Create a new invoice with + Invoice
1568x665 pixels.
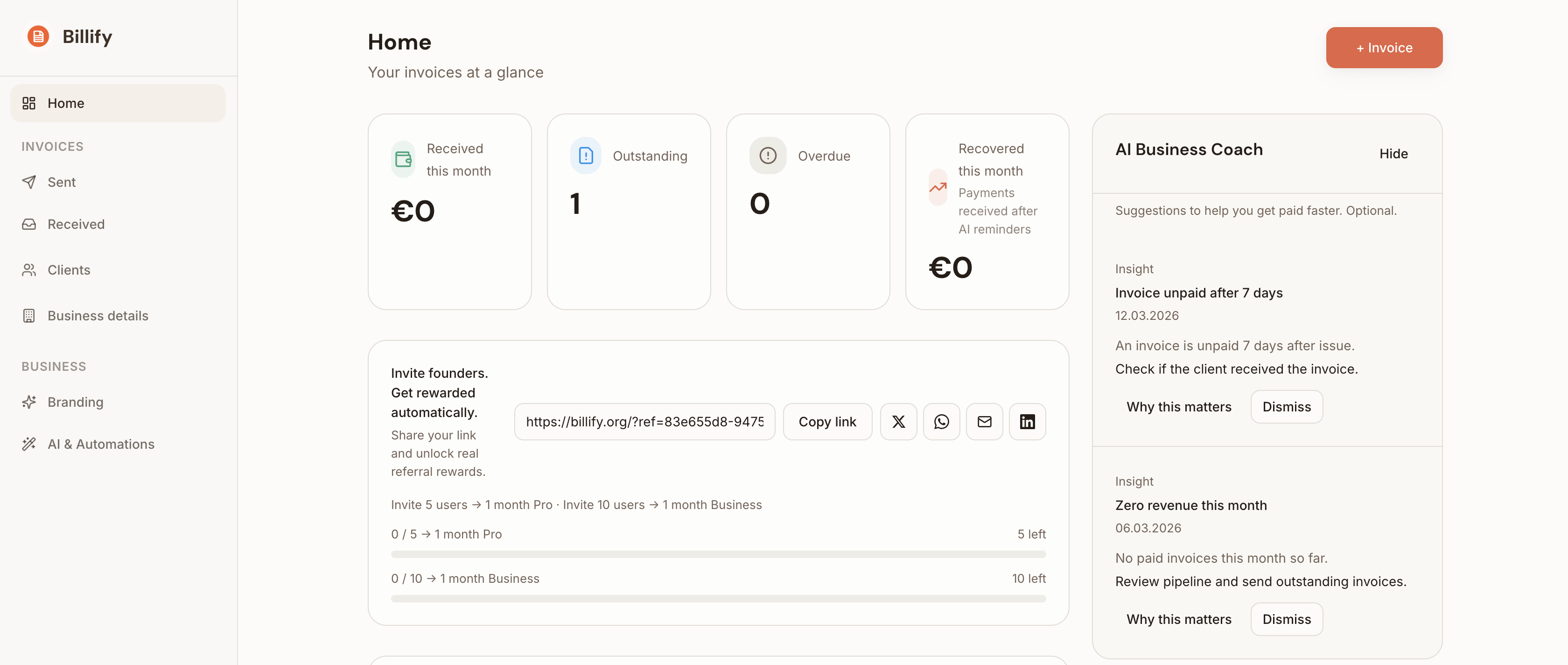(1384, 48)
